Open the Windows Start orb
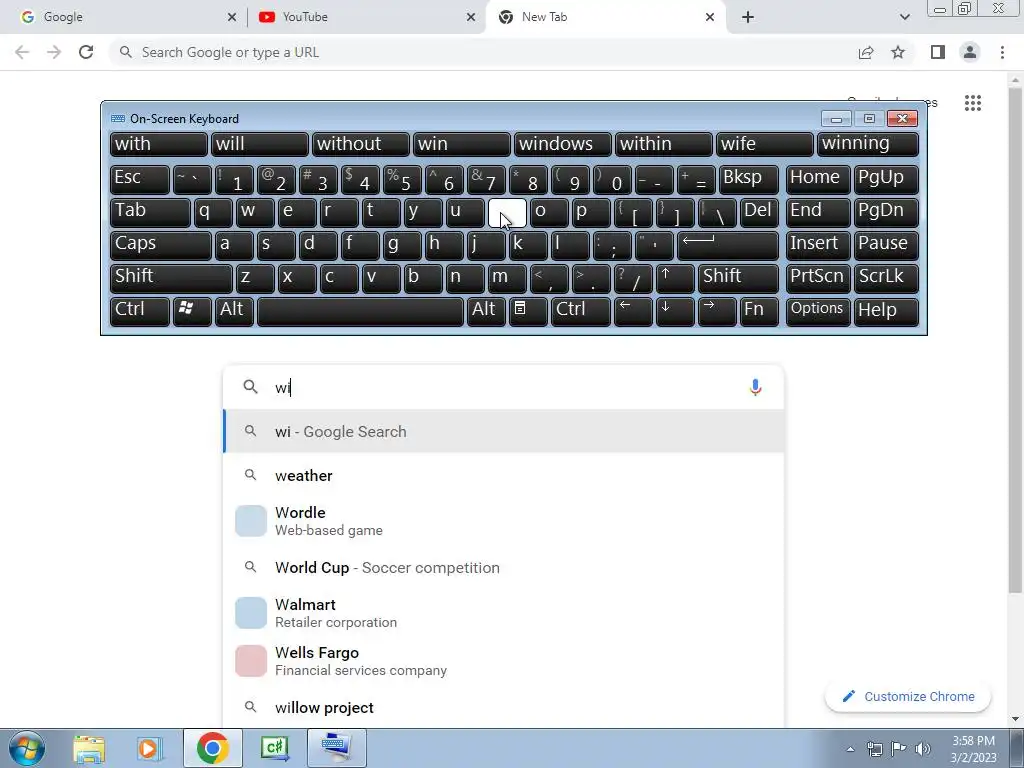Image resolution: width=1024 pixels, height=768 pixels. click(x=27, y=748)
